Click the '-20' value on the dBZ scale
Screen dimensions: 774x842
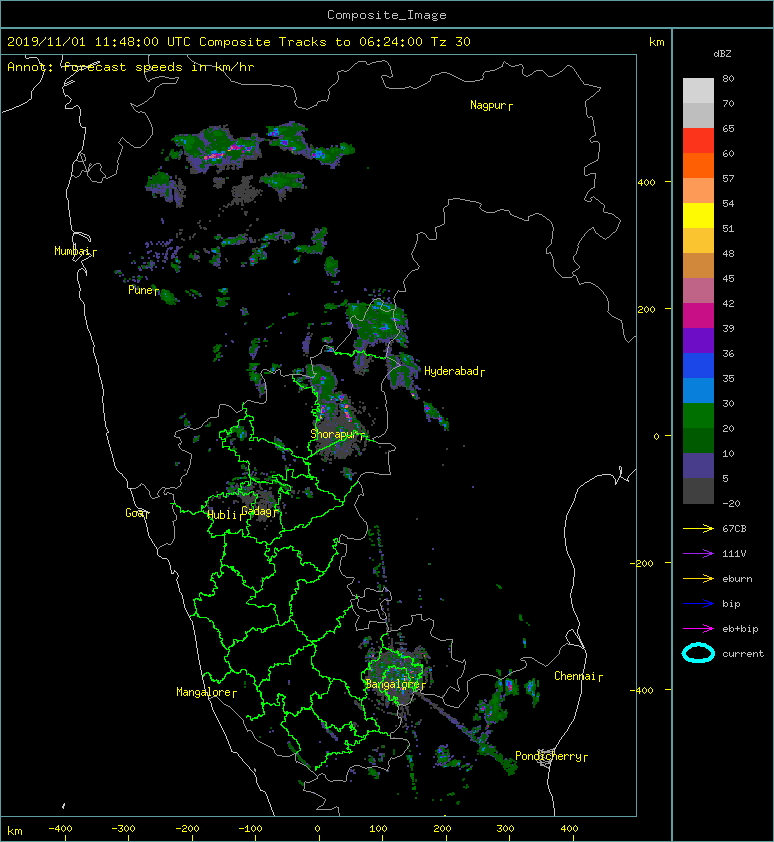pos(731,504)
